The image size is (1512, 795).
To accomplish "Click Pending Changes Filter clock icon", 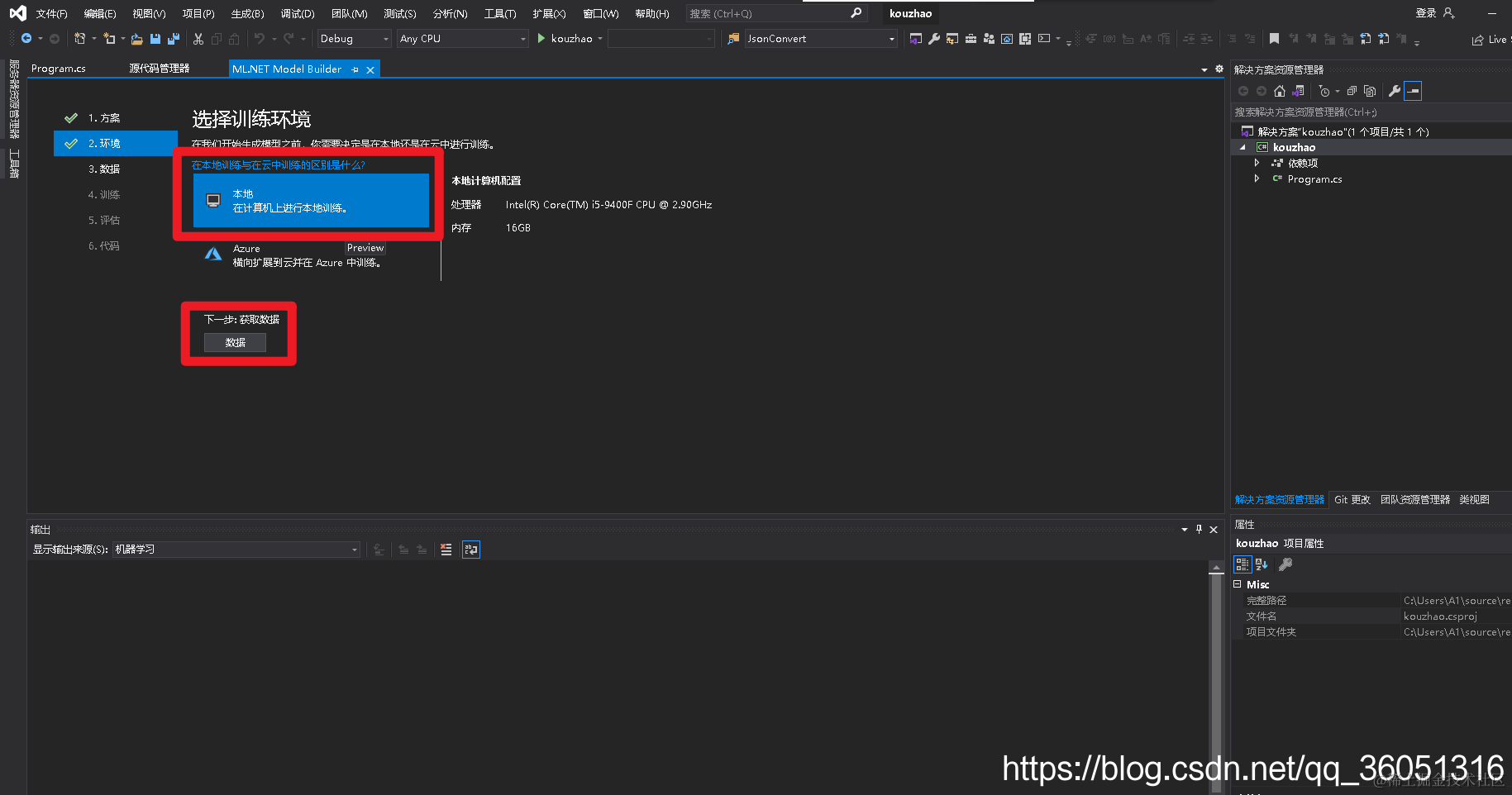I will click(1324, 91).
